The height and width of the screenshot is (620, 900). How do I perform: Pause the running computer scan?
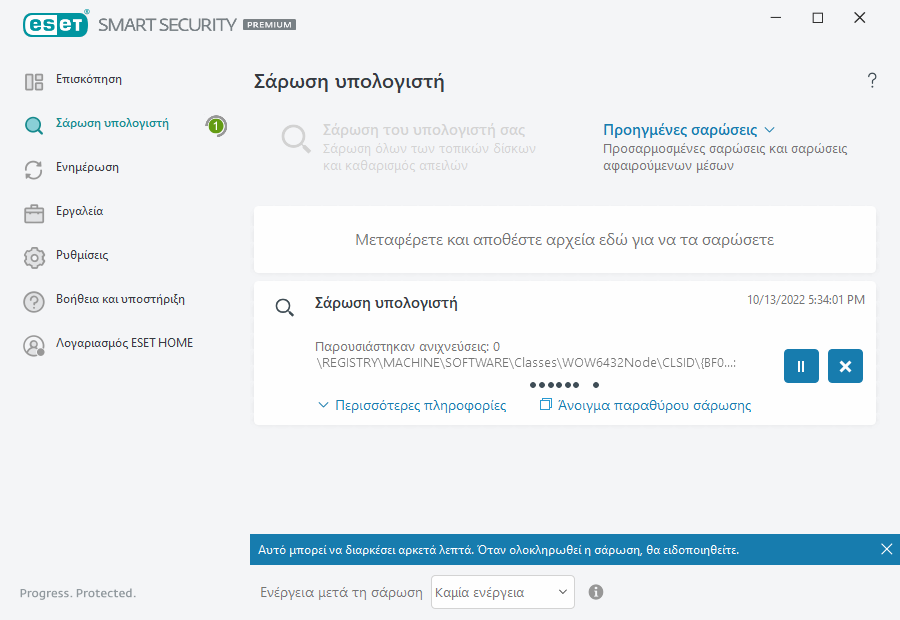tap(800, 366)
